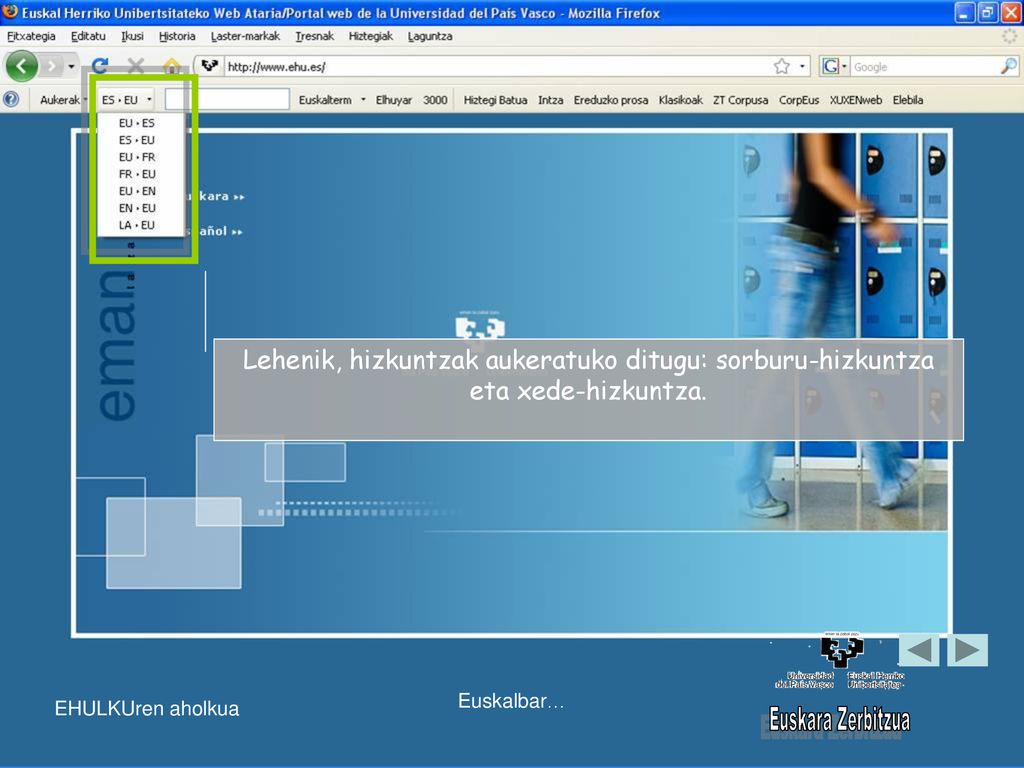Click the 3000 dictionary button

coord(435,100)
